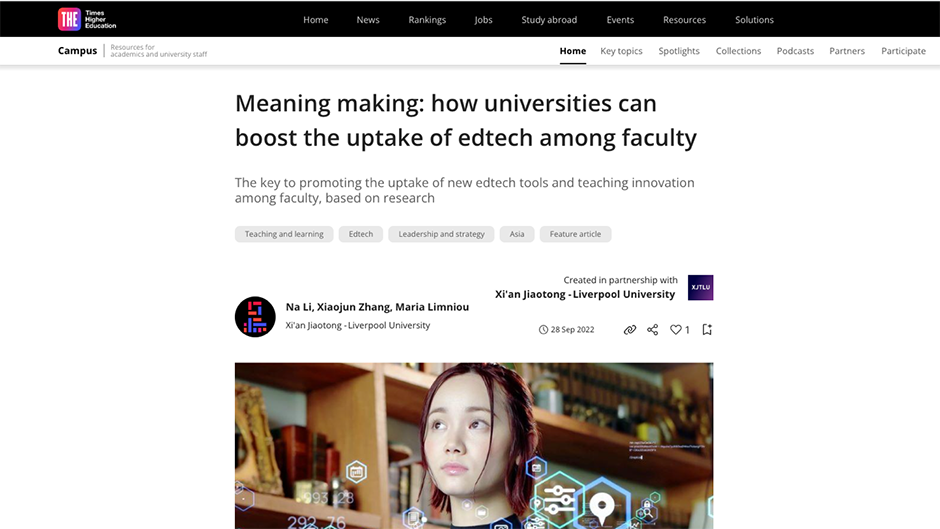Open Study abroad in top navigation
The height and width of the screenshot is (529, 940).
pos(549,20)
